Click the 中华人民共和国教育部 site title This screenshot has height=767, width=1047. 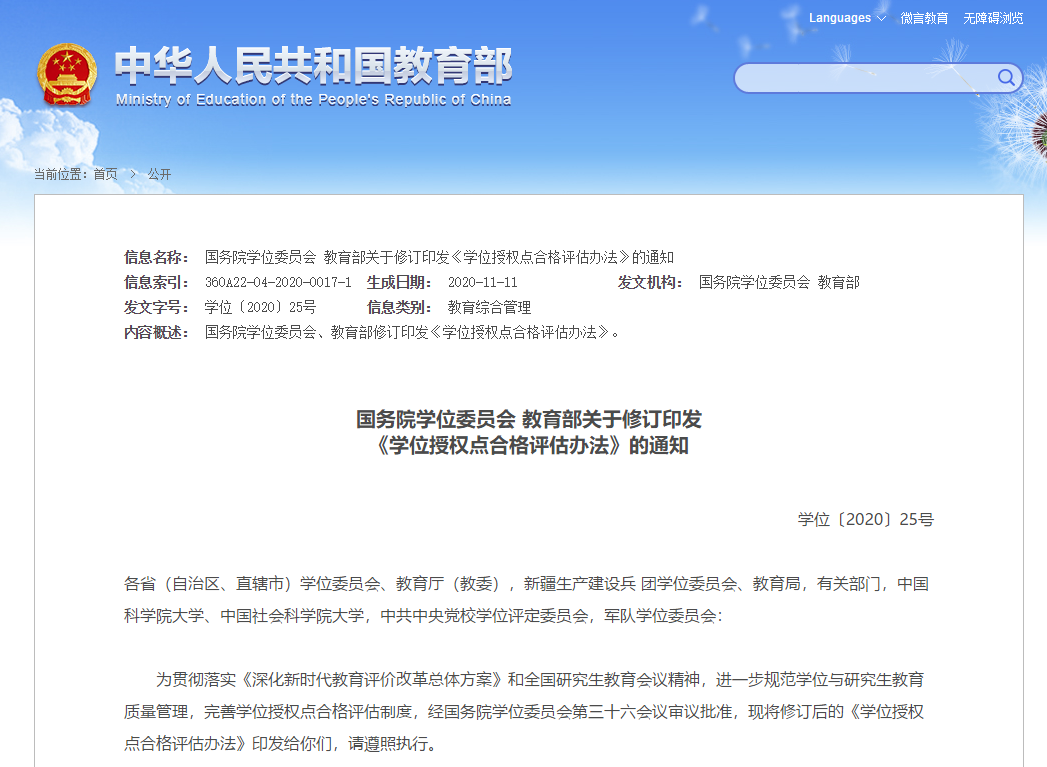click(x=313, y=66)
